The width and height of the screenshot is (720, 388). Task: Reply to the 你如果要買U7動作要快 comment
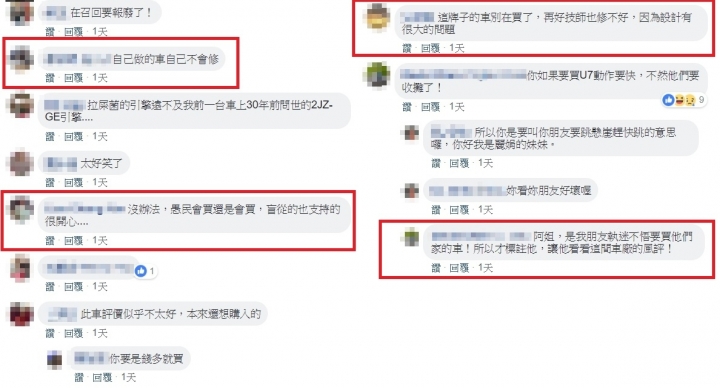(x=431, y=107)
